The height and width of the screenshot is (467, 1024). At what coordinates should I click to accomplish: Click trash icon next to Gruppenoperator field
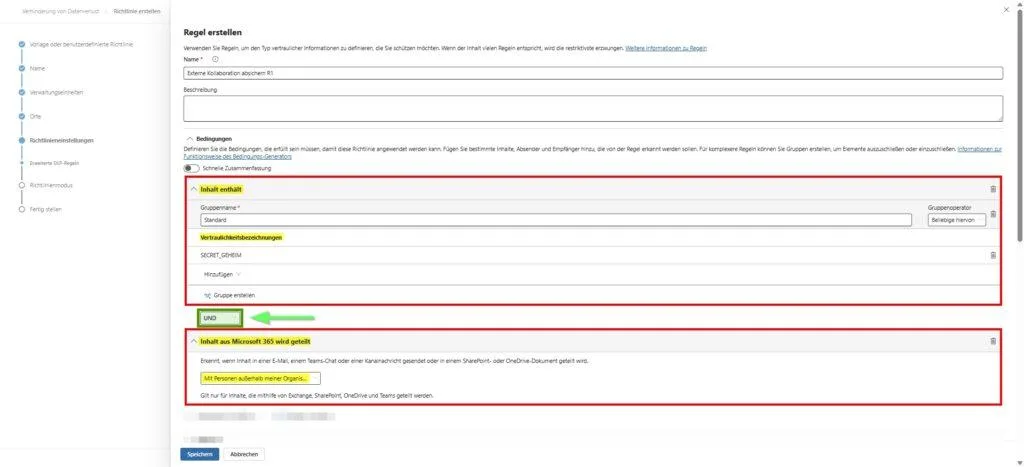[x=992, y=214]
